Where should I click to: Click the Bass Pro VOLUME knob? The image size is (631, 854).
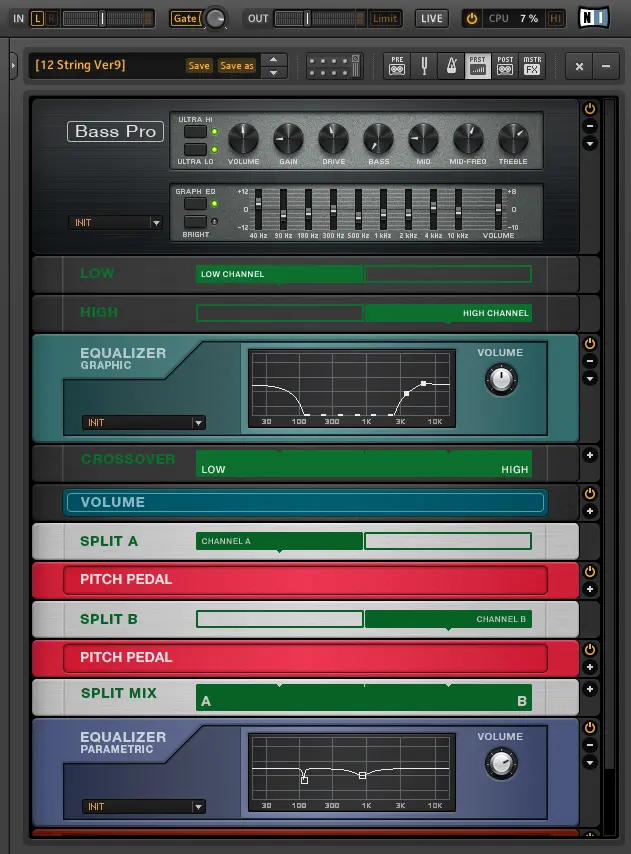click(x=243, y=138)
